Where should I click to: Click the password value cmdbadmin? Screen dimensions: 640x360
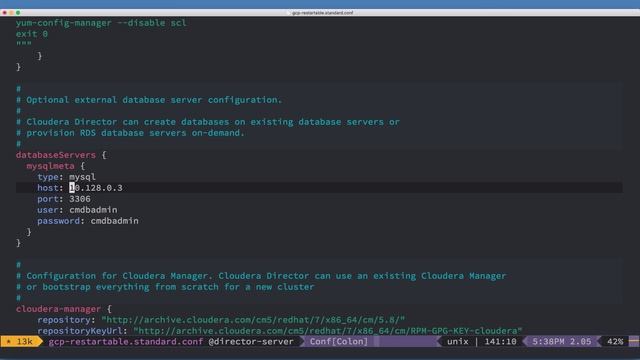[x=115, y=221]
